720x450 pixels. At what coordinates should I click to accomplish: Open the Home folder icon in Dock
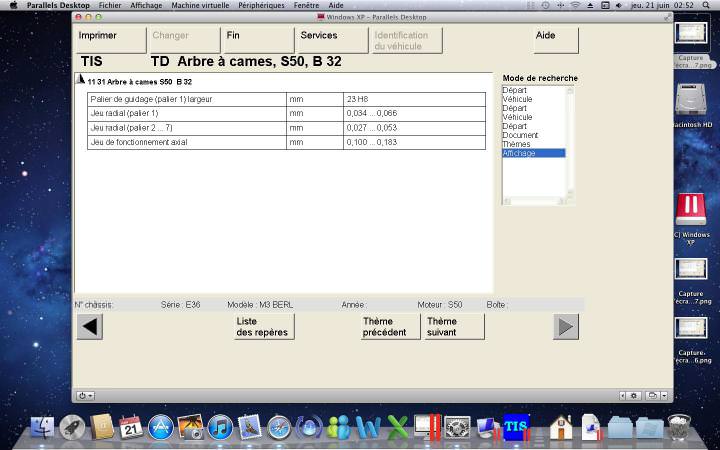pos(561,427)
